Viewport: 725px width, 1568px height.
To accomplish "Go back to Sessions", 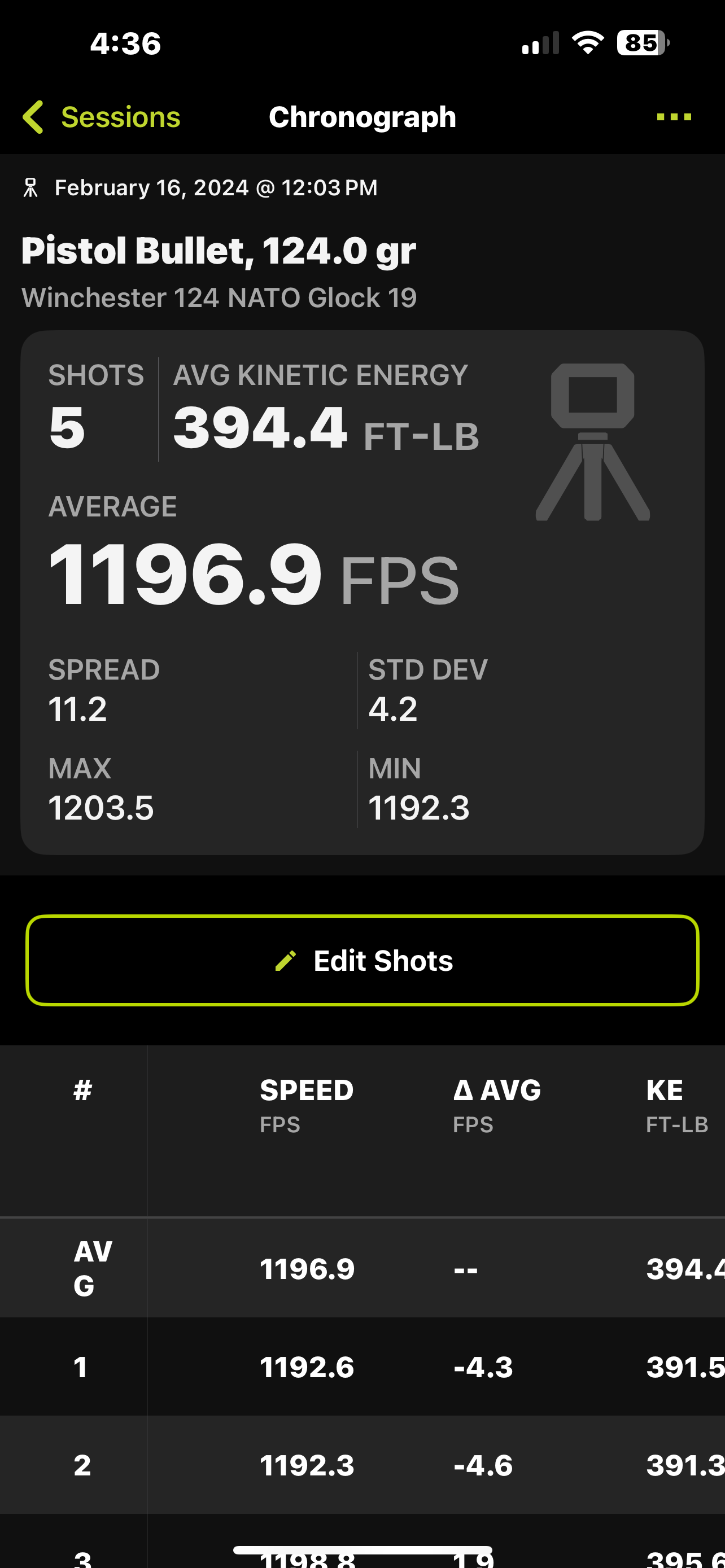I will tap(120, 117).
